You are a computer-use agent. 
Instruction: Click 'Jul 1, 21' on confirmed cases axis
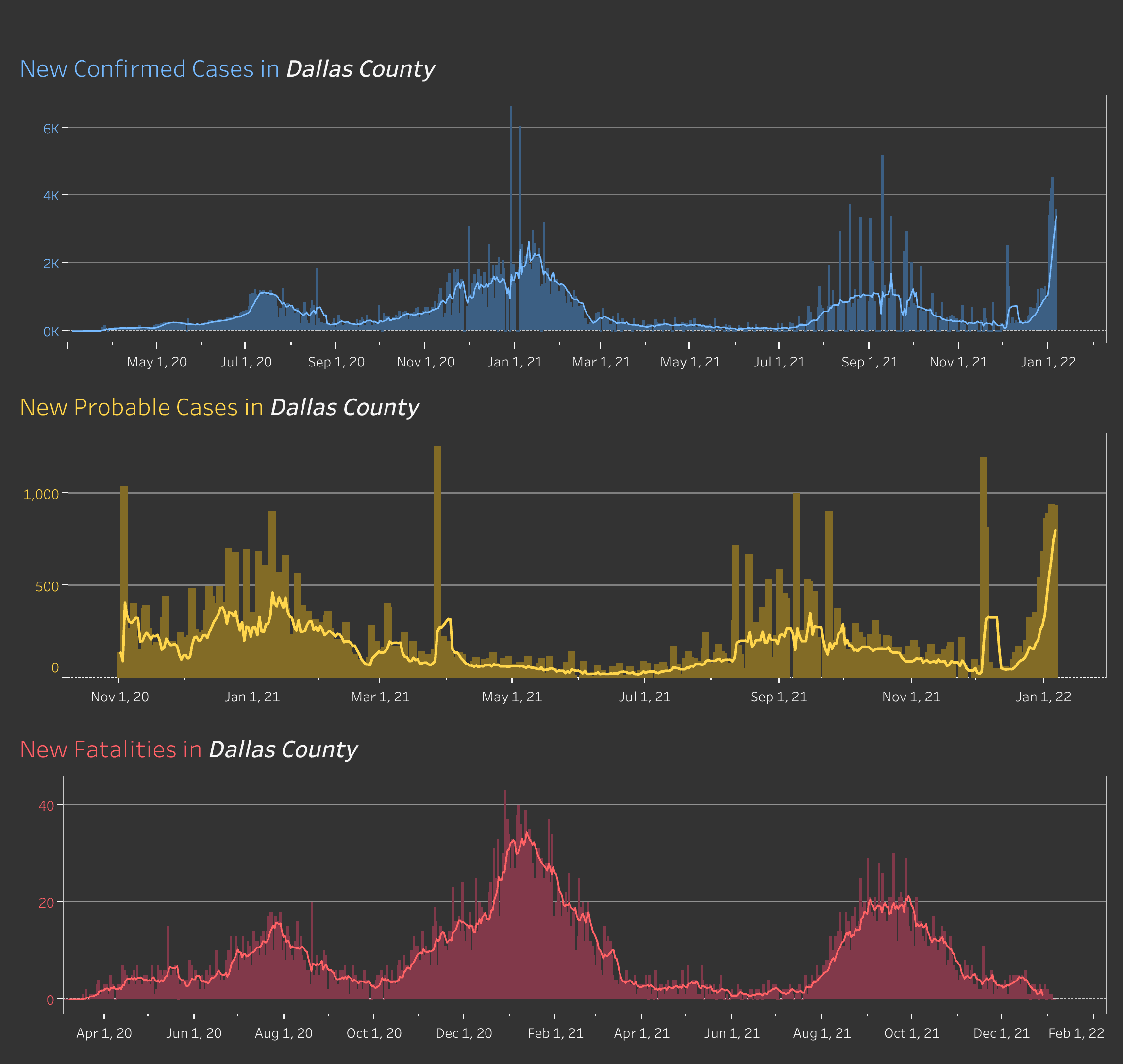pyautogui.click(x=779, y=362)
